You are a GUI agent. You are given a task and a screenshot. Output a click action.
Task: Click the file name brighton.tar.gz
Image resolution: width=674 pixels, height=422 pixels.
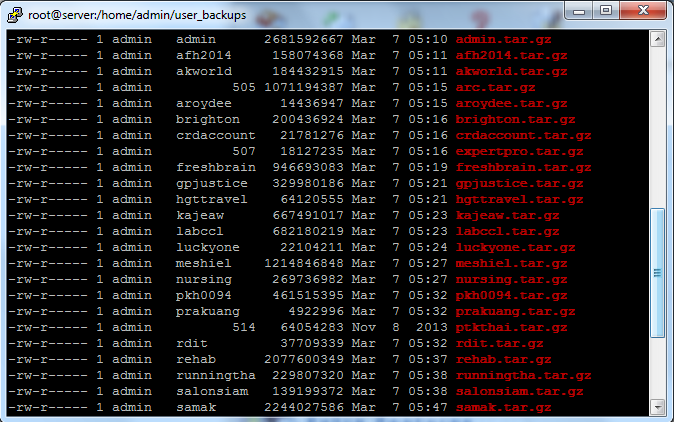(515, 119)
